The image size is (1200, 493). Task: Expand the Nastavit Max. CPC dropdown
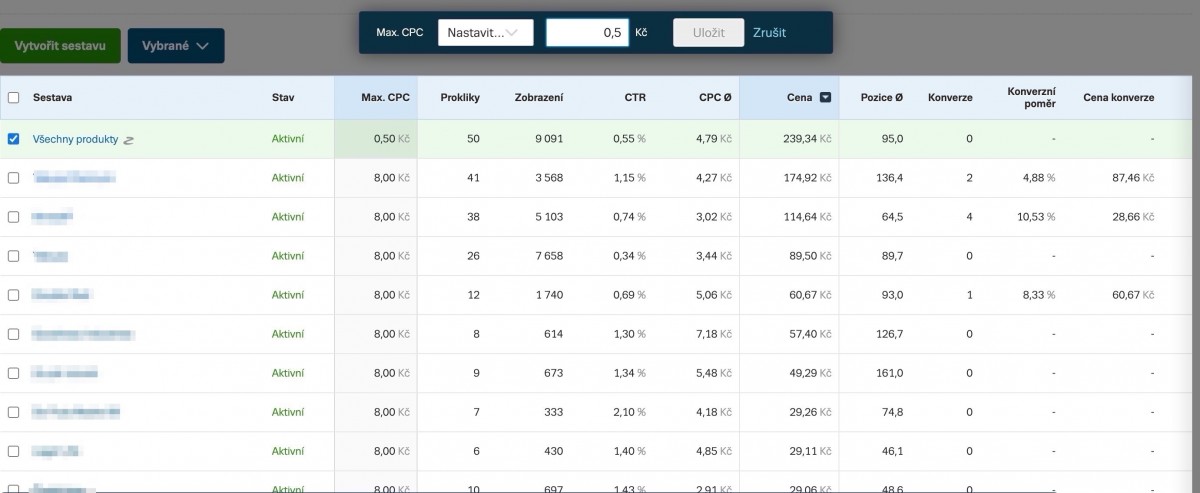click(x=485, y=33)
